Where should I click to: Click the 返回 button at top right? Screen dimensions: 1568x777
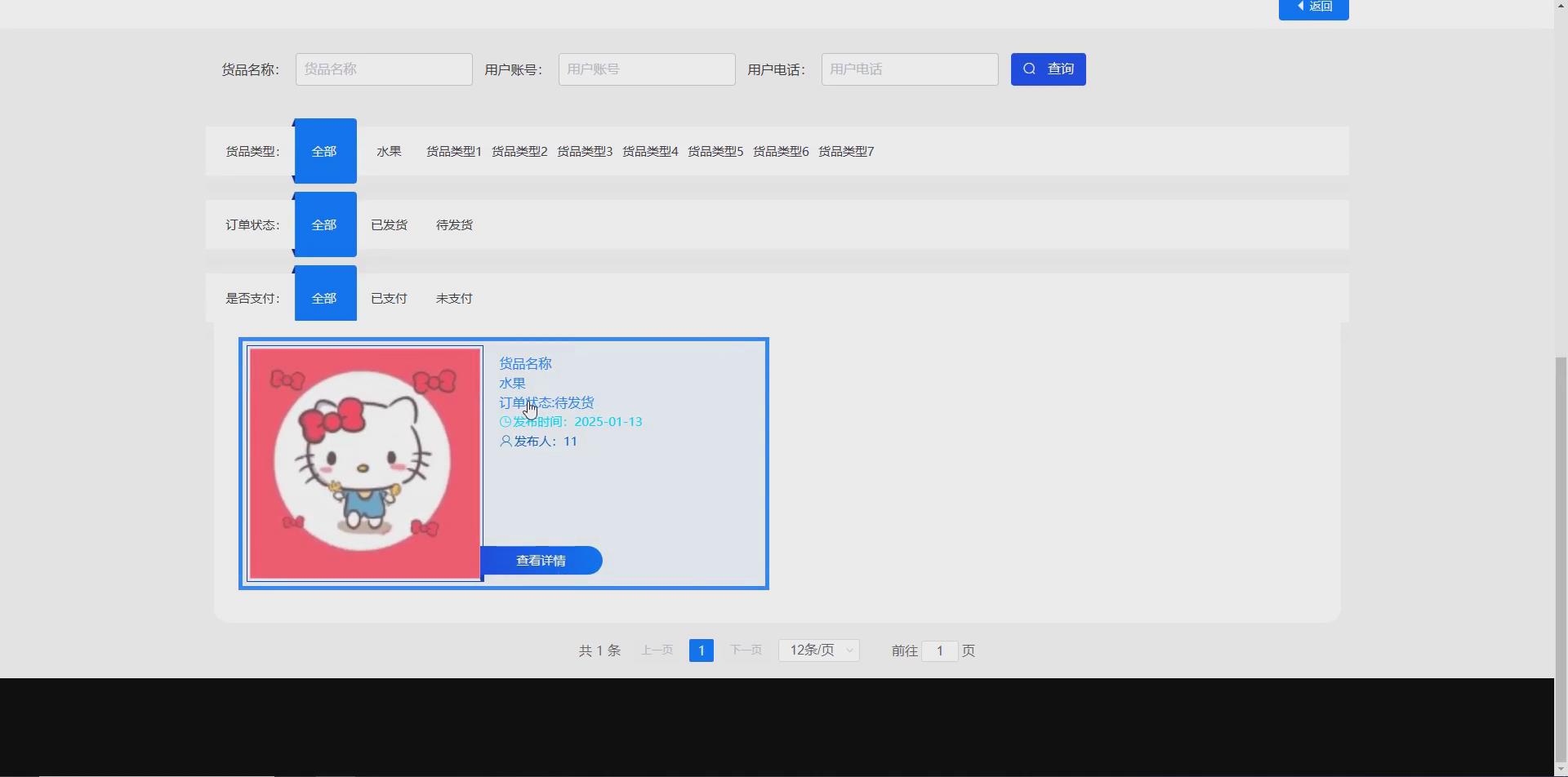pyautogui.click(x=1314, y=6)
